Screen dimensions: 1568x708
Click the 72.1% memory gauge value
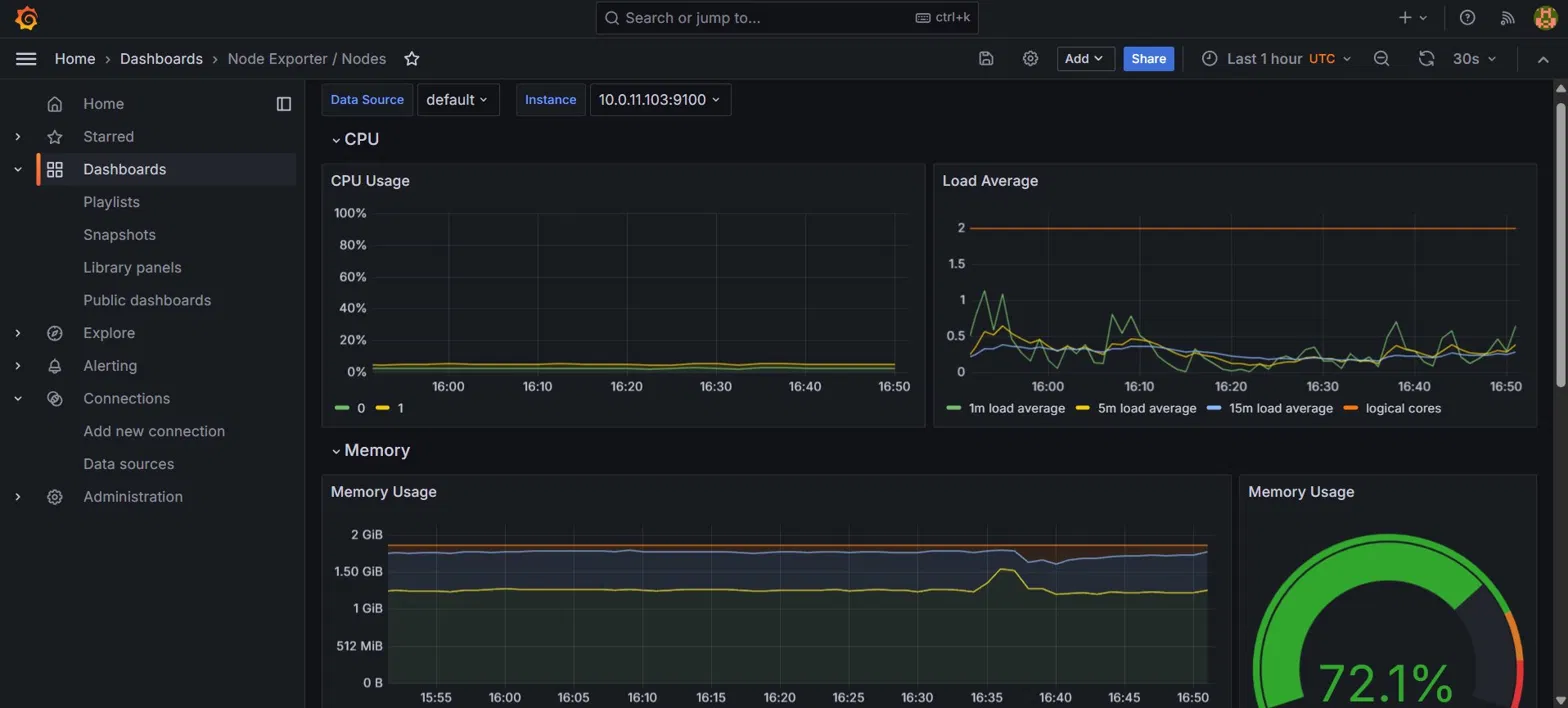(x=1385, y=682)
